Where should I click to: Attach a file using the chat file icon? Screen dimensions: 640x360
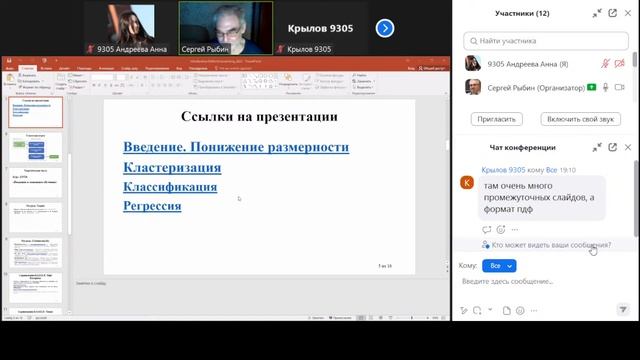[507, 311]
